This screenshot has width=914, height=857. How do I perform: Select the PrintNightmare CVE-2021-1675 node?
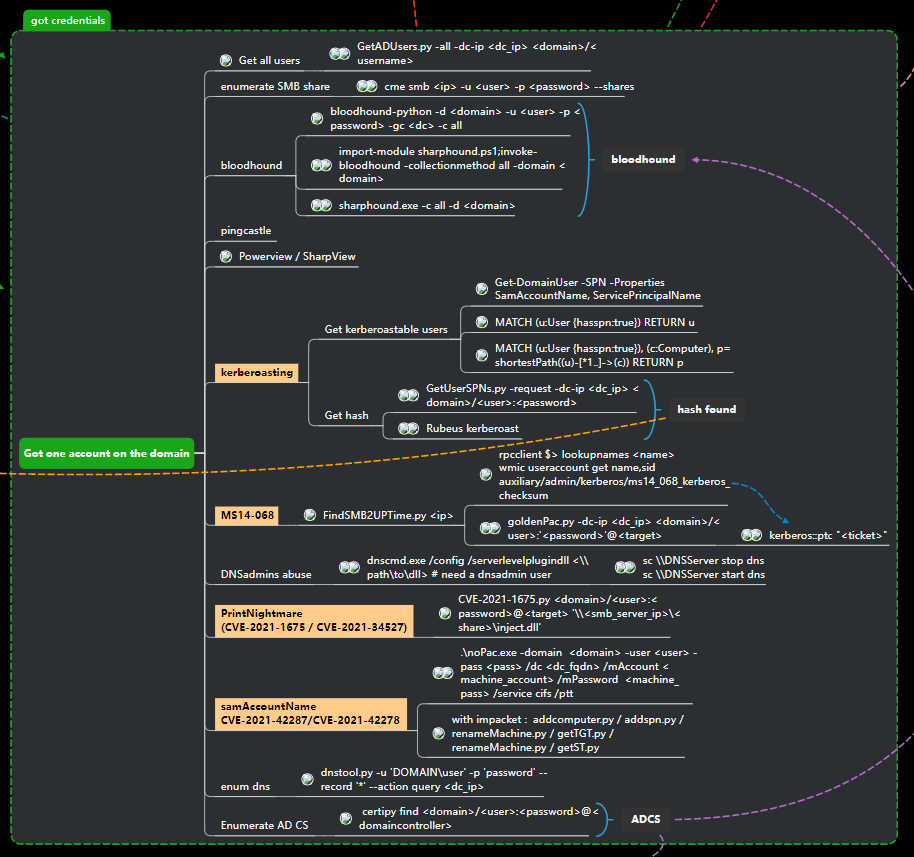coord(314,620)
